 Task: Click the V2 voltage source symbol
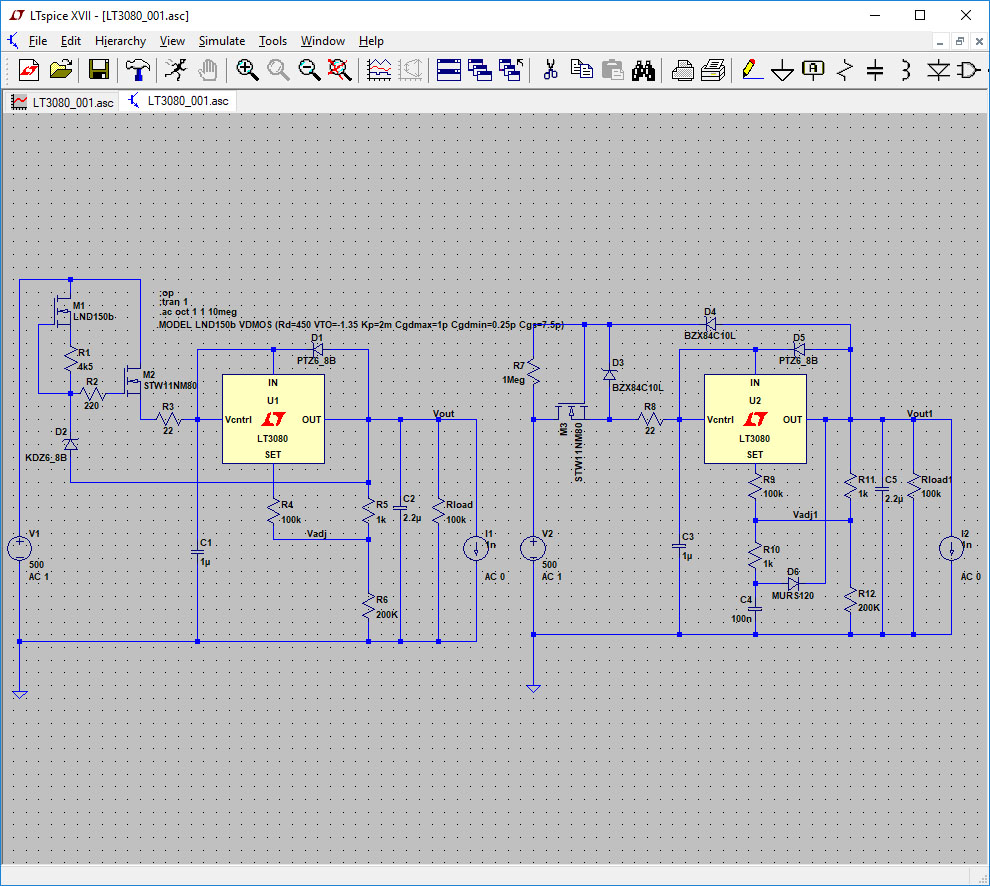pos(533,548)
